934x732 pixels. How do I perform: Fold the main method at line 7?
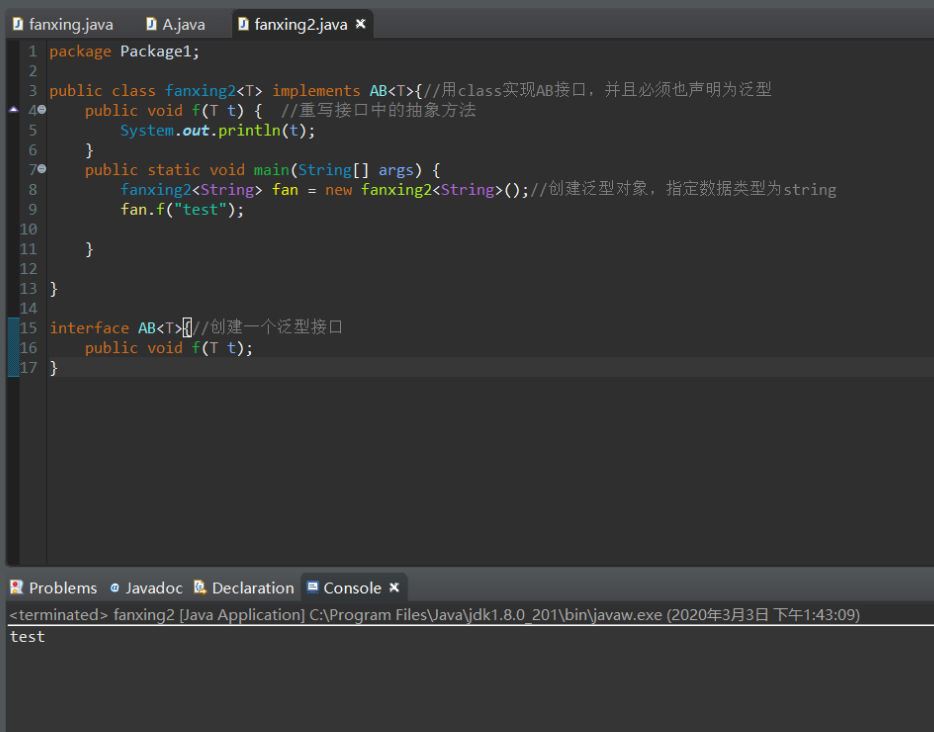click(42, 169)
